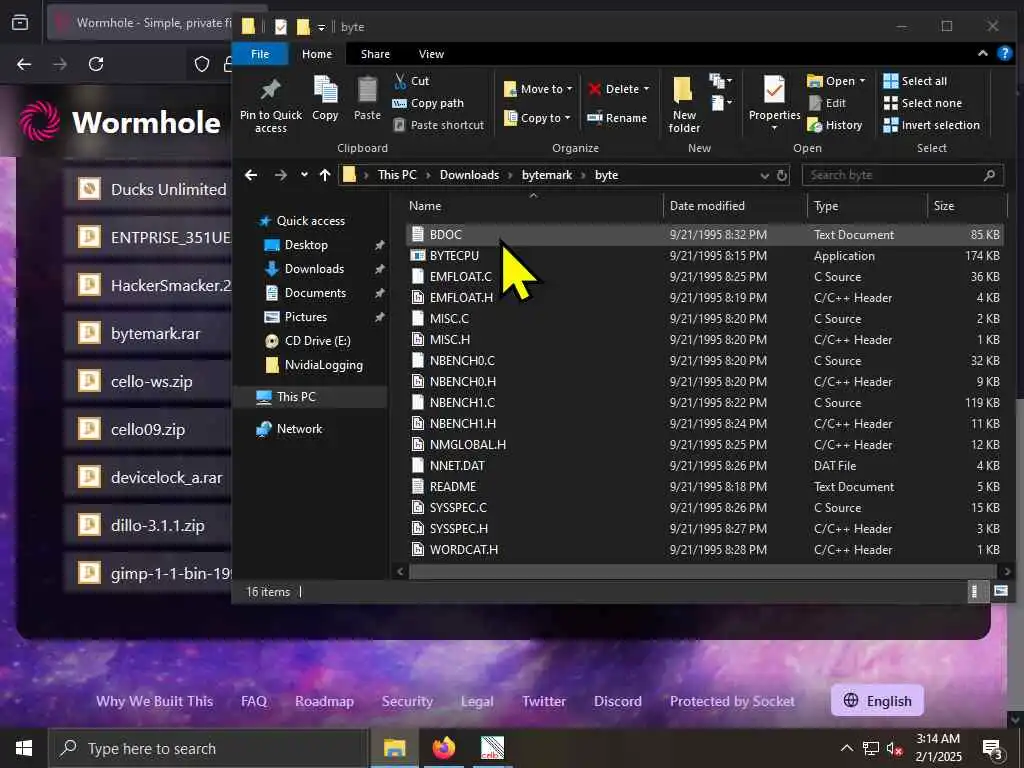This screenshot has width=1024, height=768.
Task: Select Copy path in Clipboard group
Action: [x=428, y=103]
